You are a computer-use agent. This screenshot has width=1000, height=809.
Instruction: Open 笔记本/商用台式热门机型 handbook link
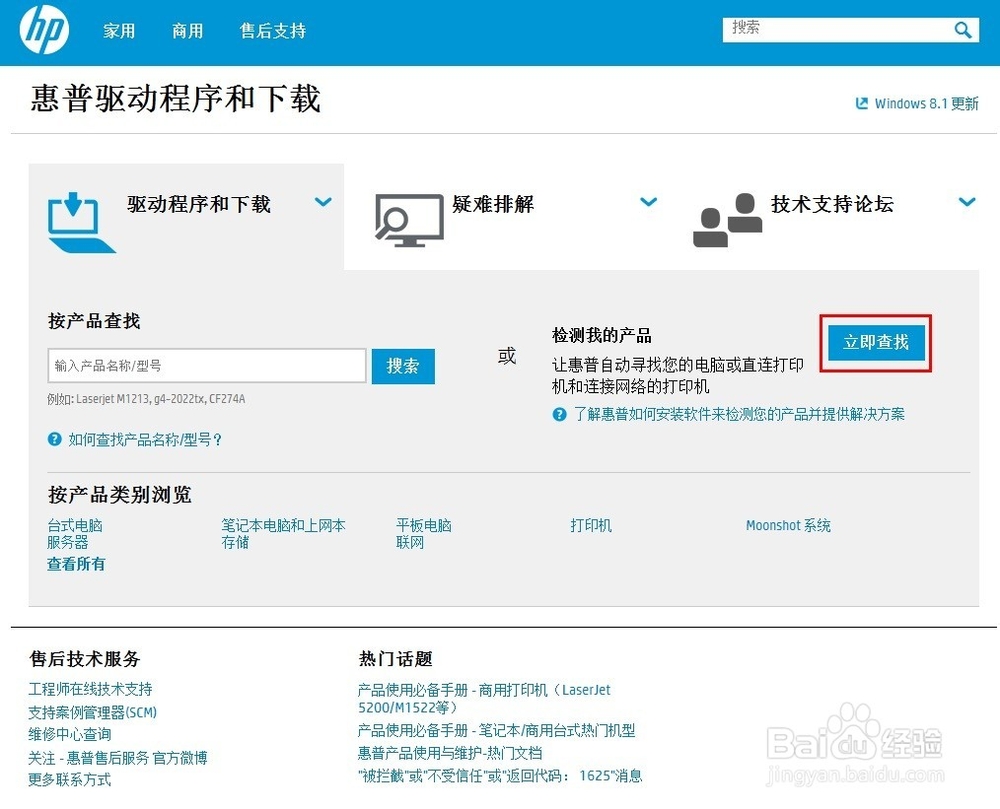[x=496, y=731]
